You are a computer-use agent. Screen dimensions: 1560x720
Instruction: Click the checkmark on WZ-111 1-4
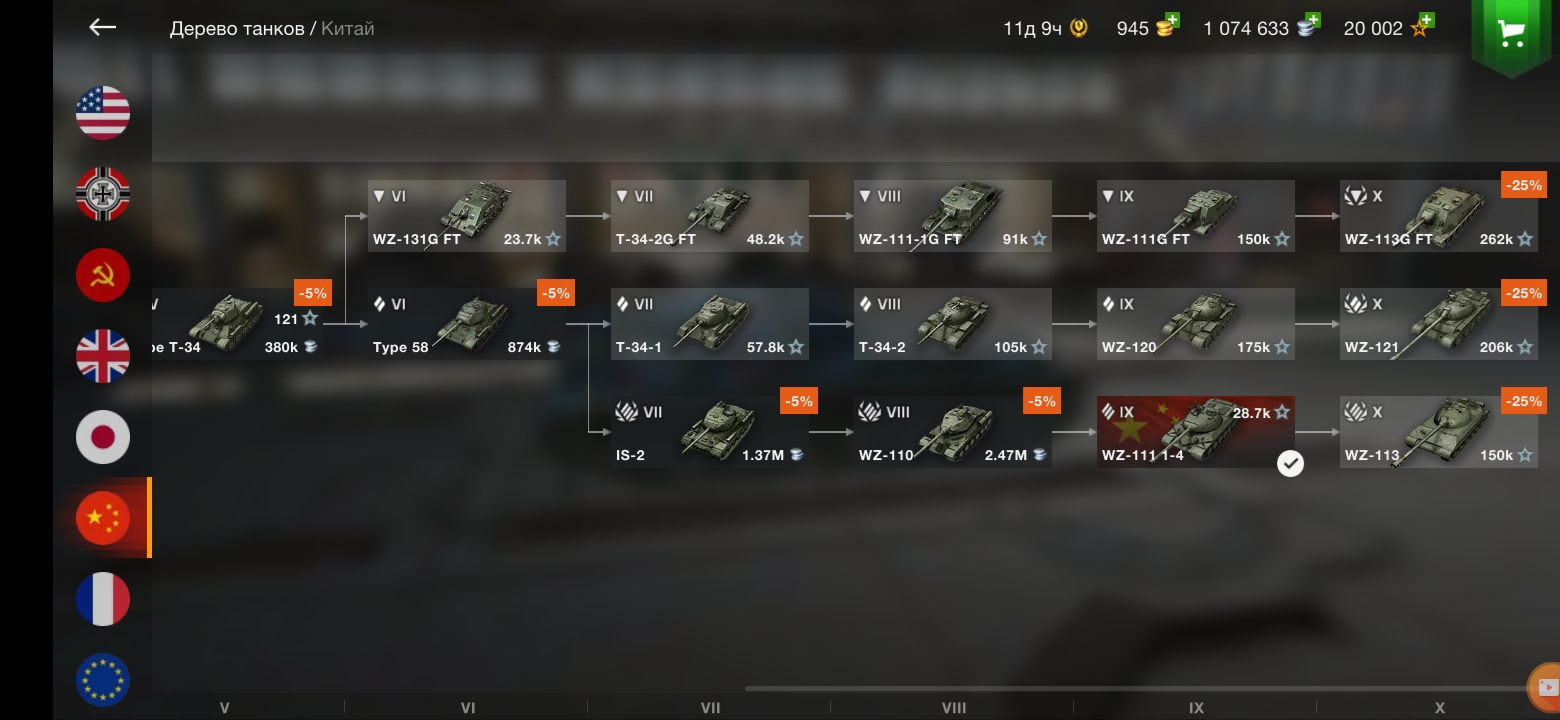point(1291,464)
